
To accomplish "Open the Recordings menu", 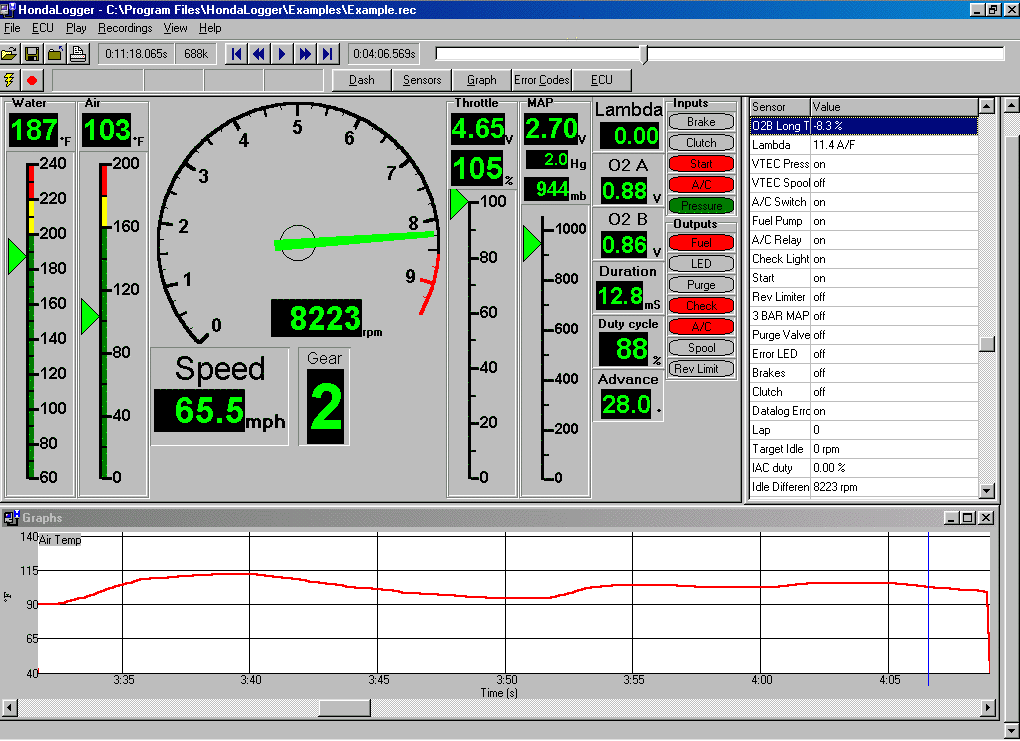I will tap(125, 28).
